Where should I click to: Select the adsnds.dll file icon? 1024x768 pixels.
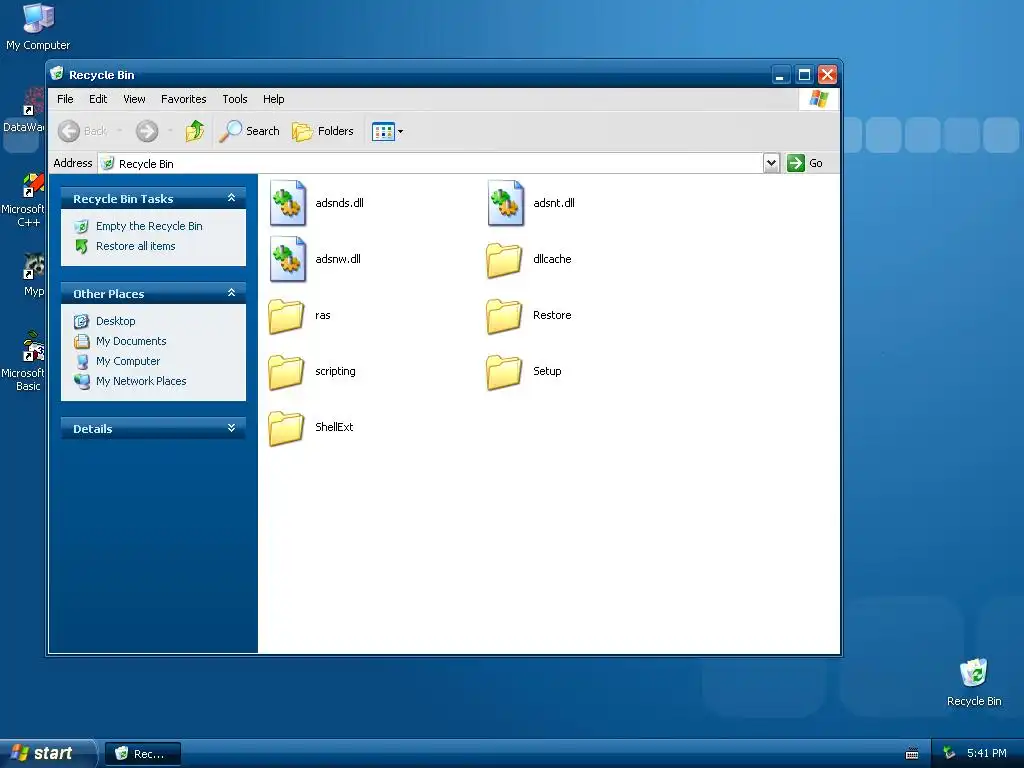pos(288,203)
